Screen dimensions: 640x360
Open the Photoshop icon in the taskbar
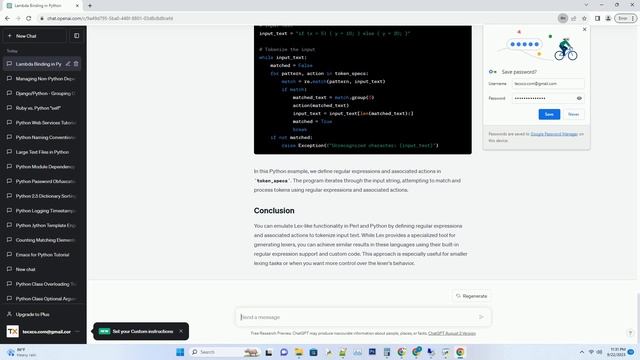point(372,352)
